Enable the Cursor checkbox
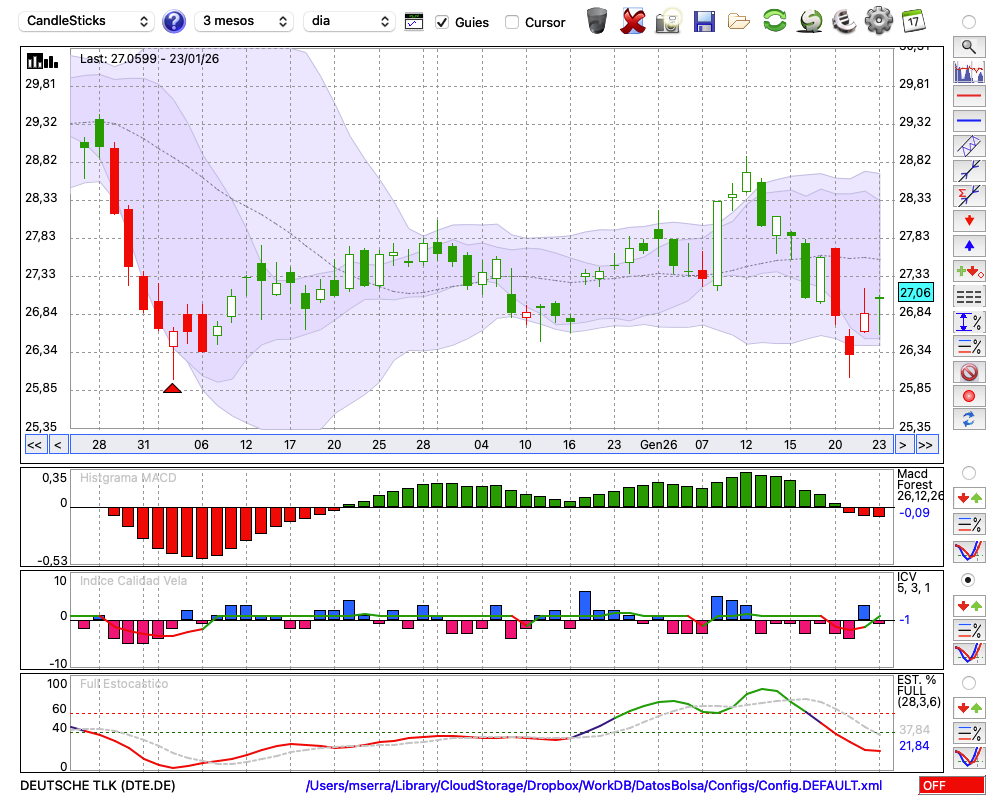 pyautogui.click(x=511, y=22)
